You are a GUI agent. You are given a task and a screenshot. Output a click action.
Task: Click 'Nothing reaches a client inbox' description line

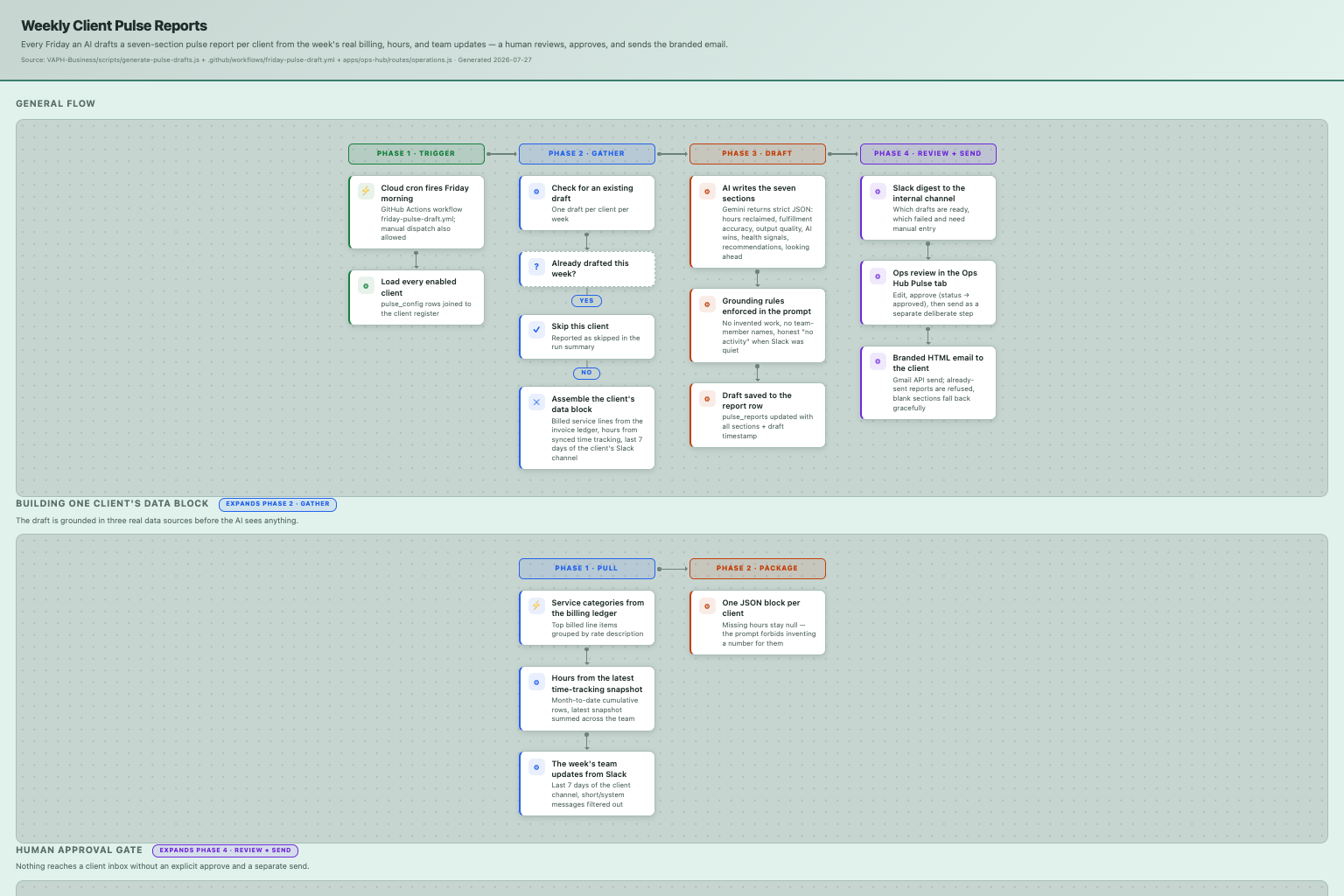[x=163, y=866]
